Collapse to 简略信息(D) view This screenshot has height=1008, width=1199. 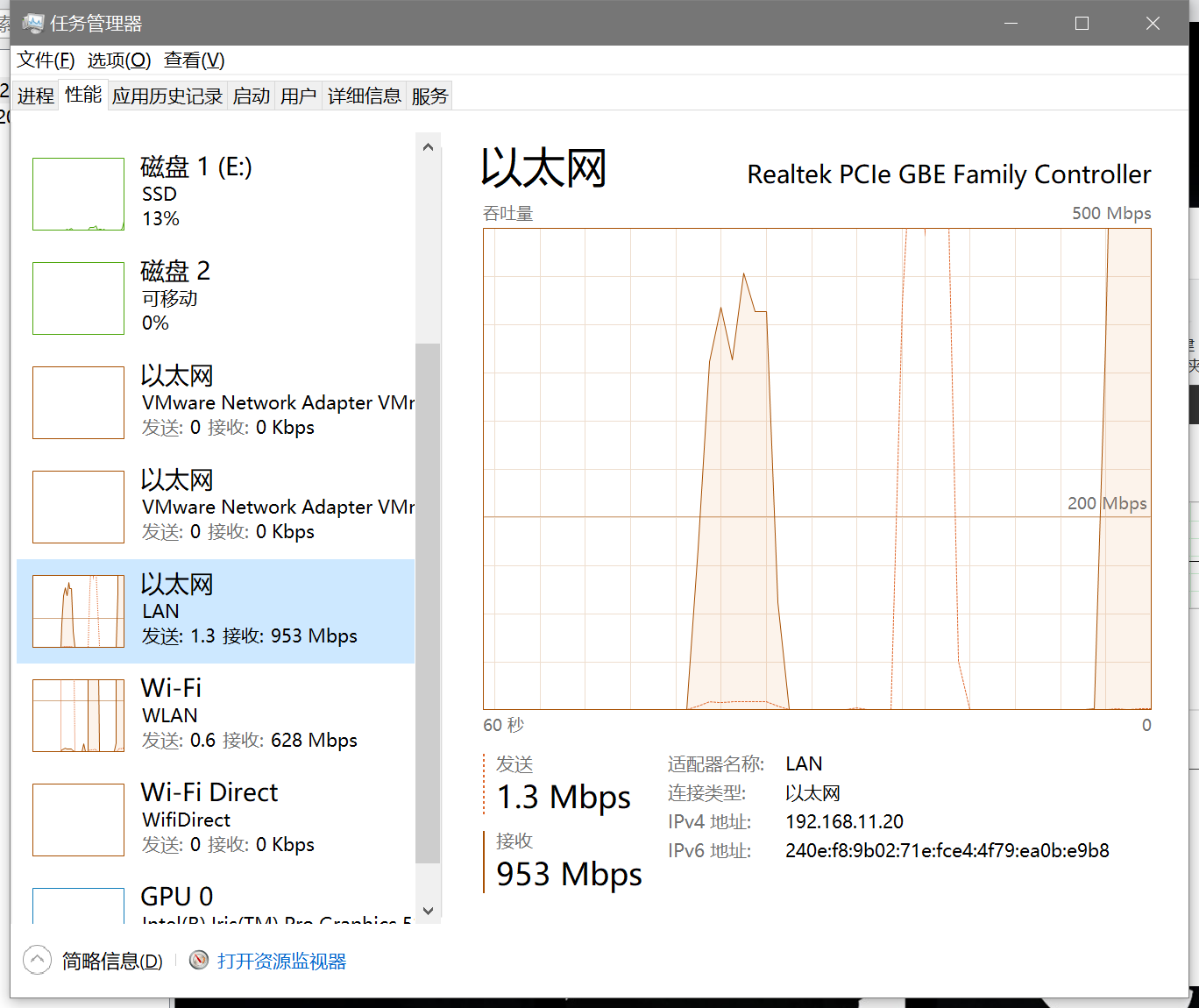tap(112, 962)
